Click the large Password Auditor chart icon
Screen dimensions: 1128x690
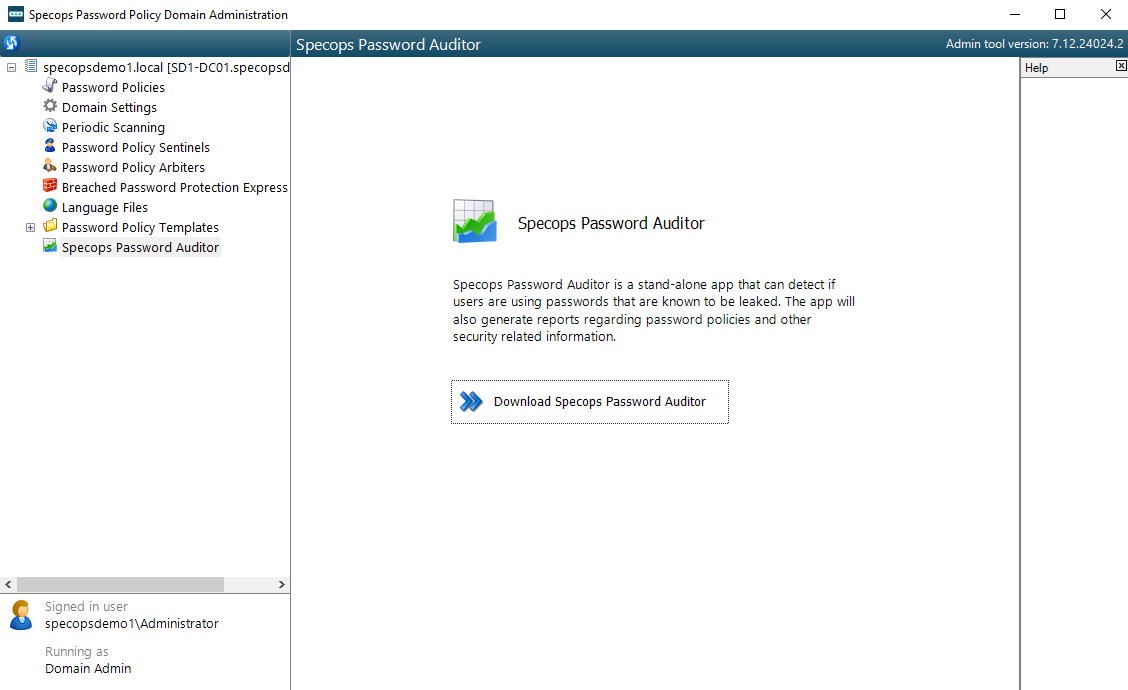click(x=475, y=222)
